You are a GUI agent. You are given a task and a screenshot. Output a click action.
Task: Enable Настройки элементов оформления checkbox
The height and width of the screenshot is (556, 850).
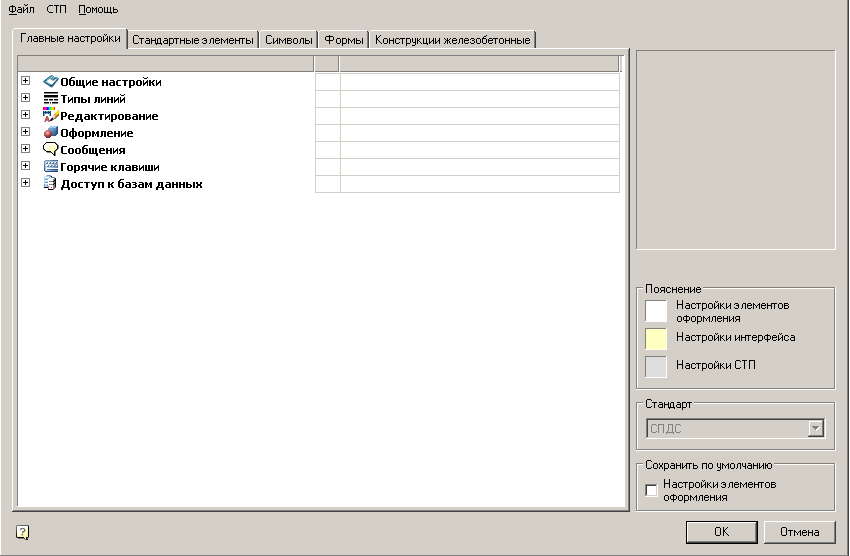point(652,490)
